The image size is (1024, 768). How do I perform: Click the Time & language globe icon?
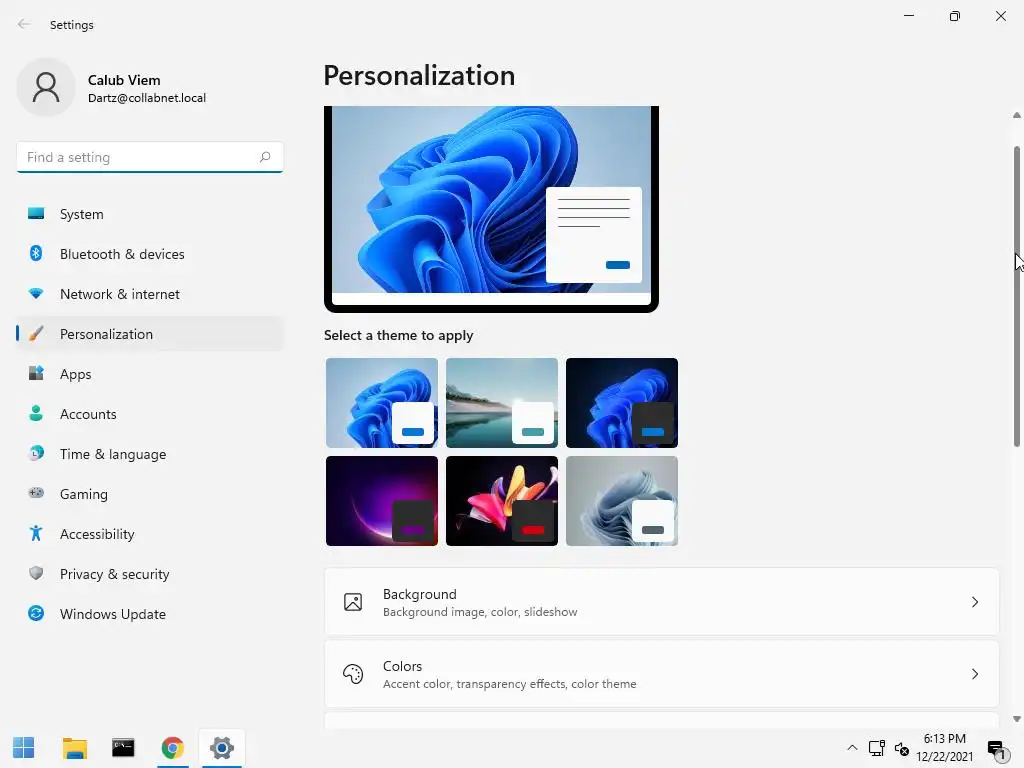point(36,453)
